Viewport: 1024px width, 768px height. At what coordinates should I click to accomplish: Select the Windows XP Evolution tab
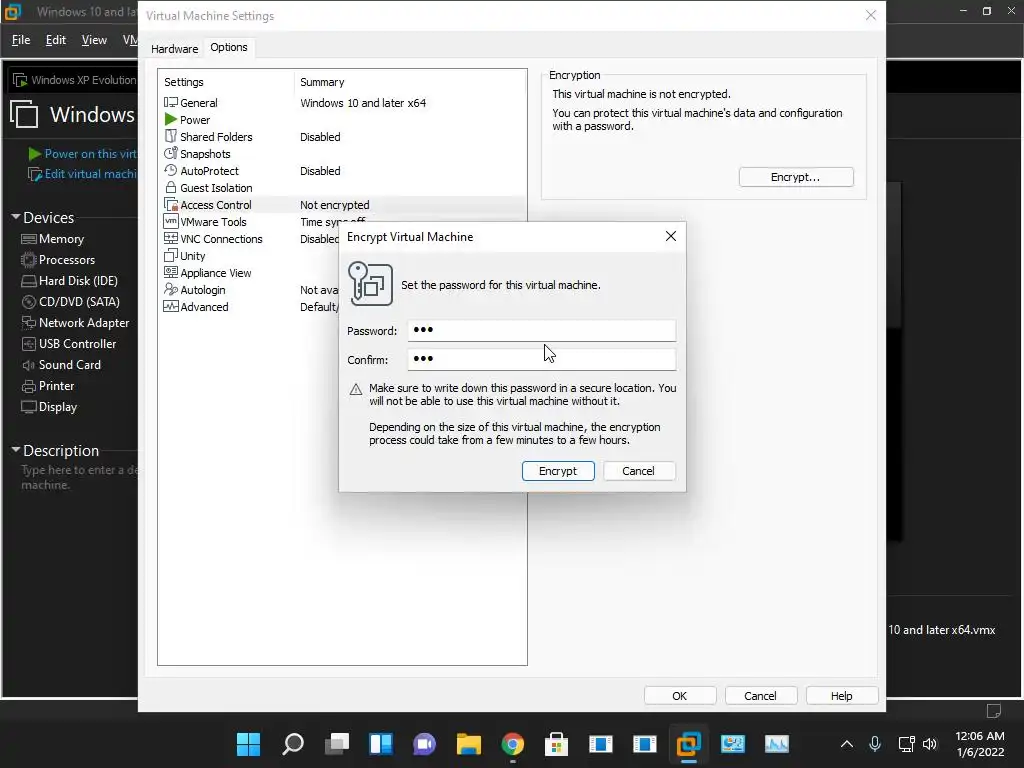tap(74, 80)
